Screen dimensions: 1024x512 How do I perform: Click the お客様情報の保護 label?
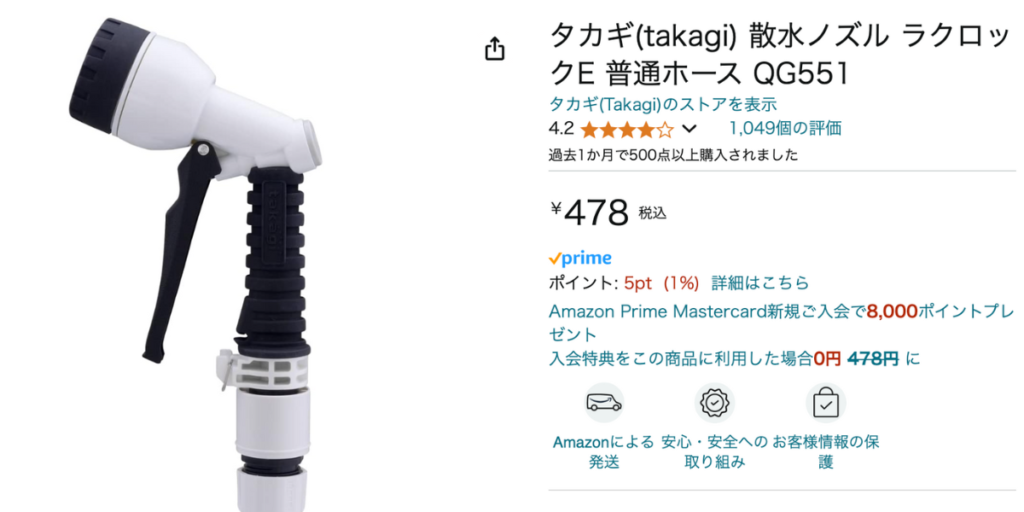click(825, 452)
